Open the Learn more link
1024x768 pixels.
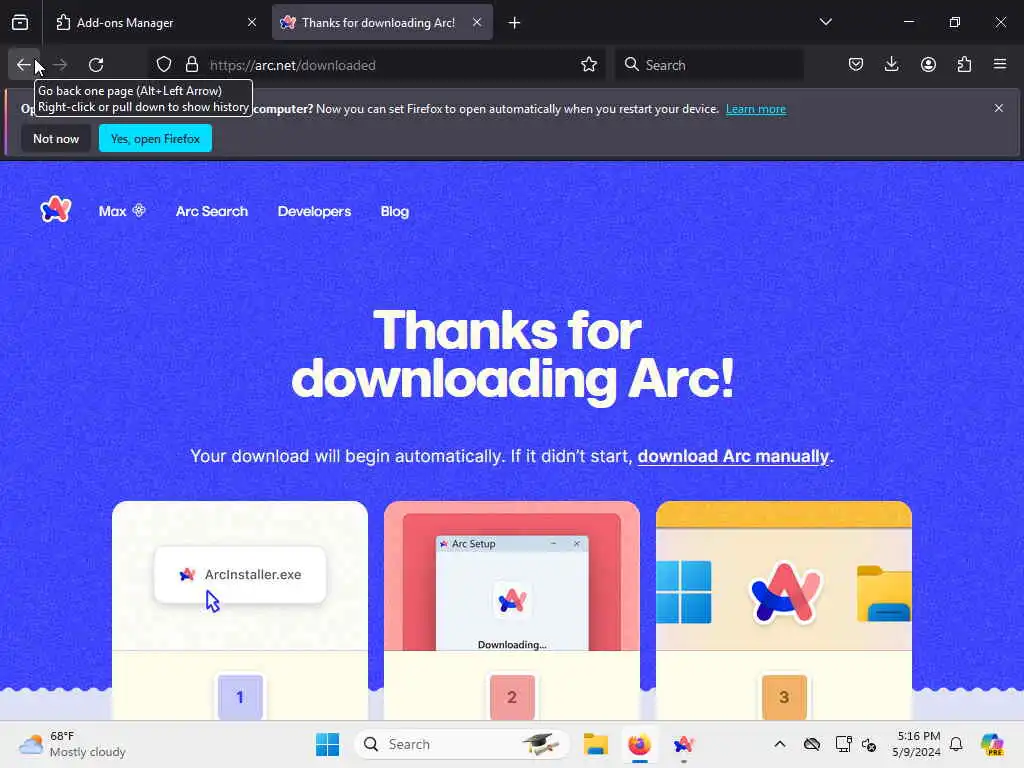pos(756,109)
